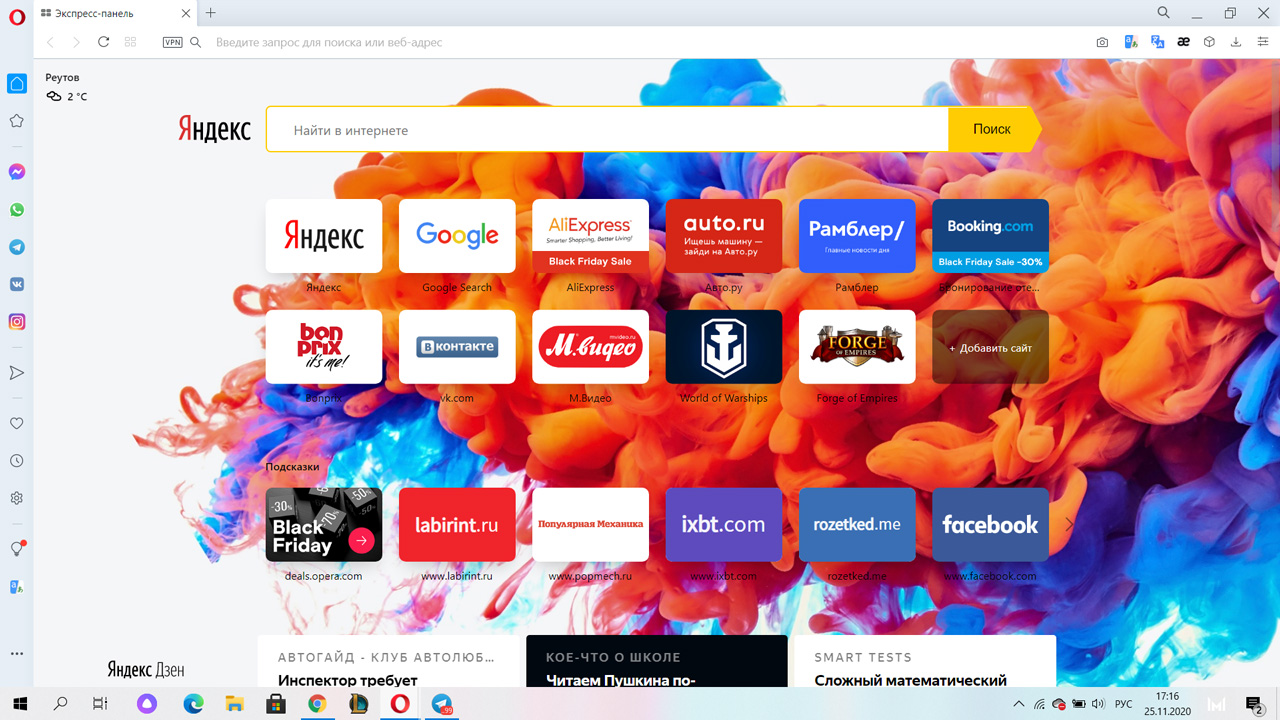Image resolution: width=1280 pixels, height=720 pixels.
Task: Open Telegram in the sidebar panel
Action: click(x=17, y=247)
